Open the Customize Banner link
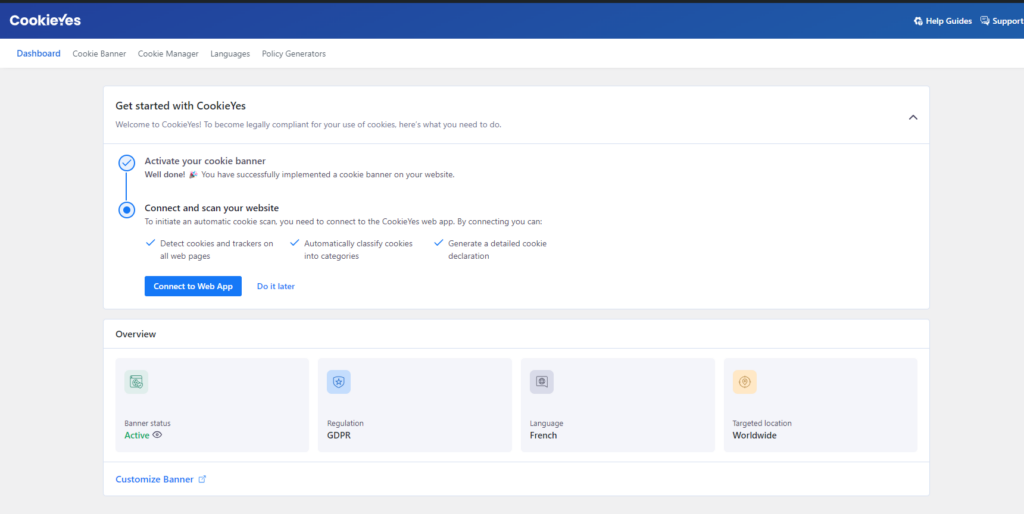 click(x=154, y=479)
